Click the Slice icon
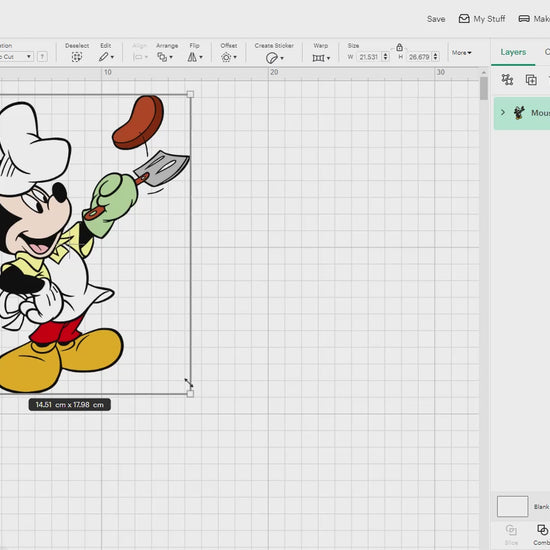This screenshot has height=550, width=550. (511, 530)
